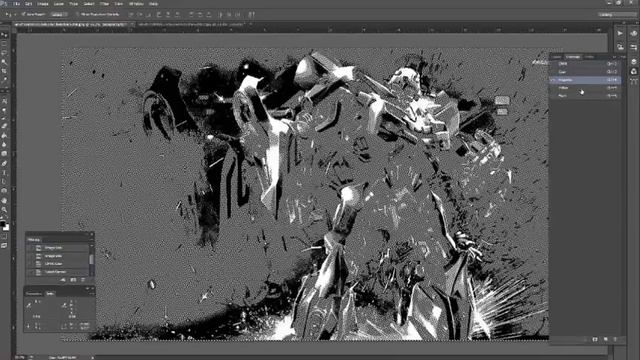Switch to the second document tab

[192, 24]
